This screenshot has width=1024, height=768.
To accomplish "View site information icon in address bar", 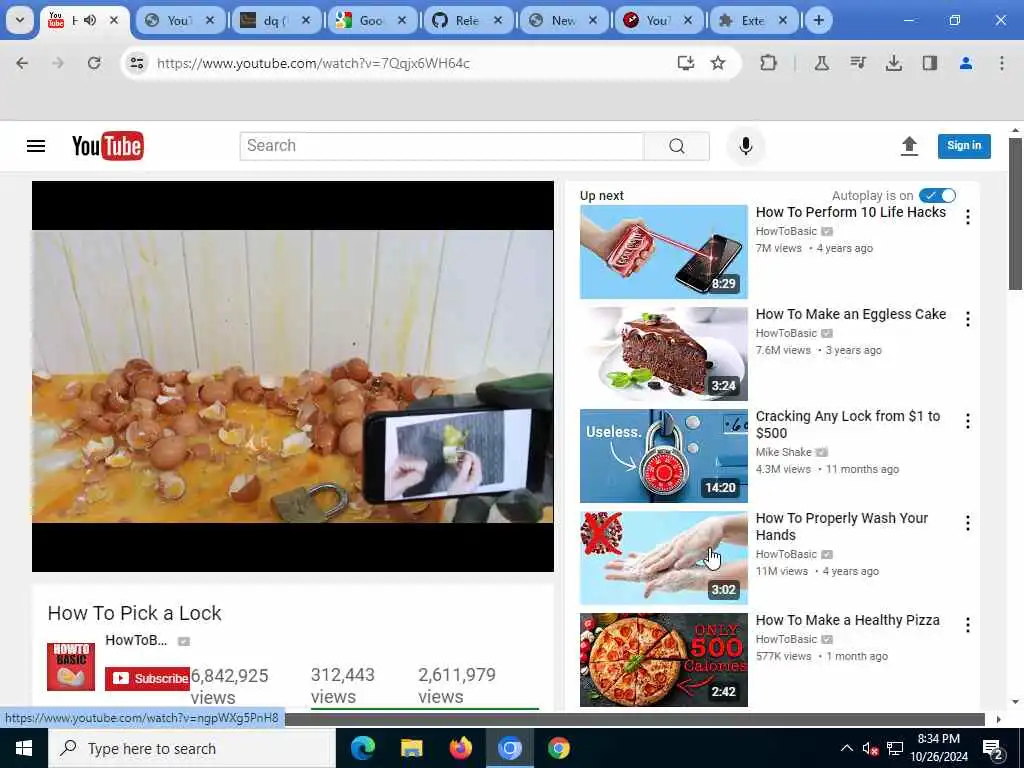I will [137, 63].
